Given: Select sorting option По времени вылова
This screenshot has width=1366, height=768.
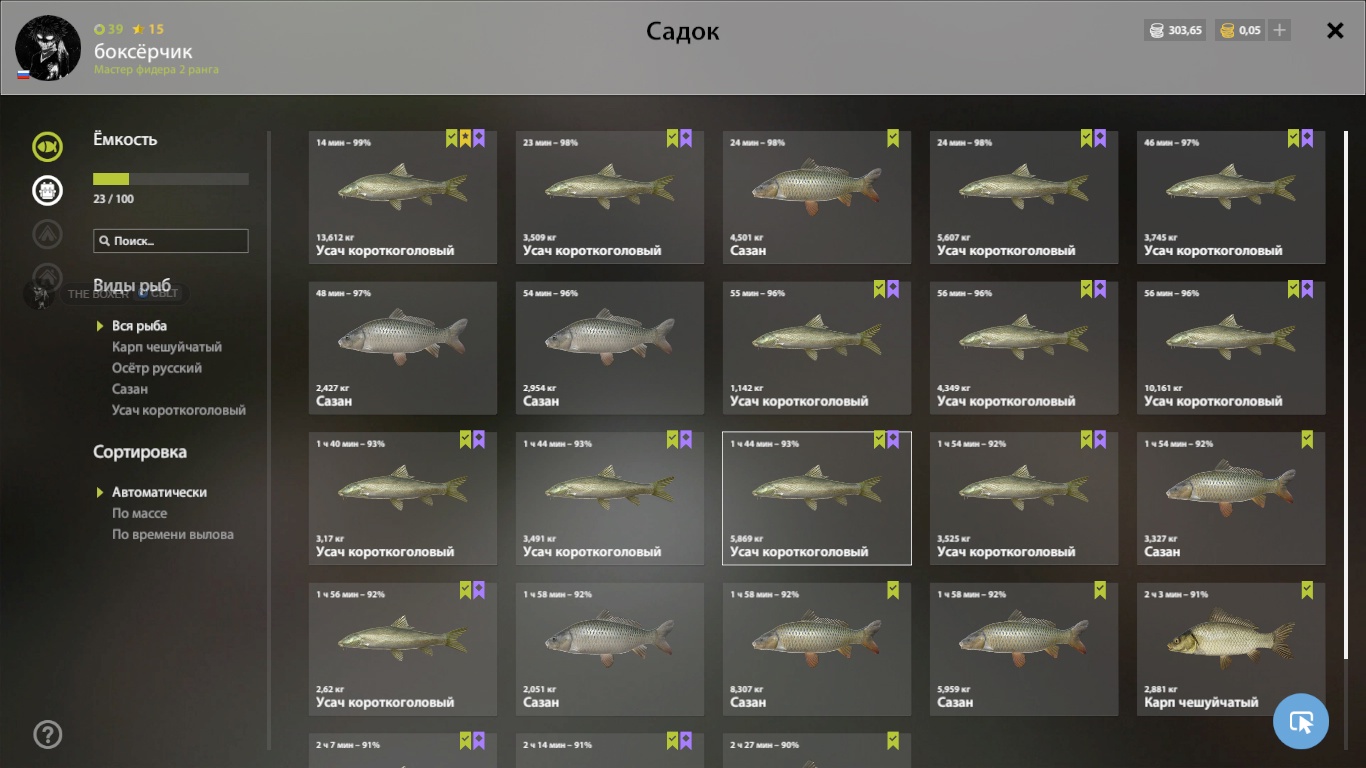Looking at the screenshot, I should [173, 534].
